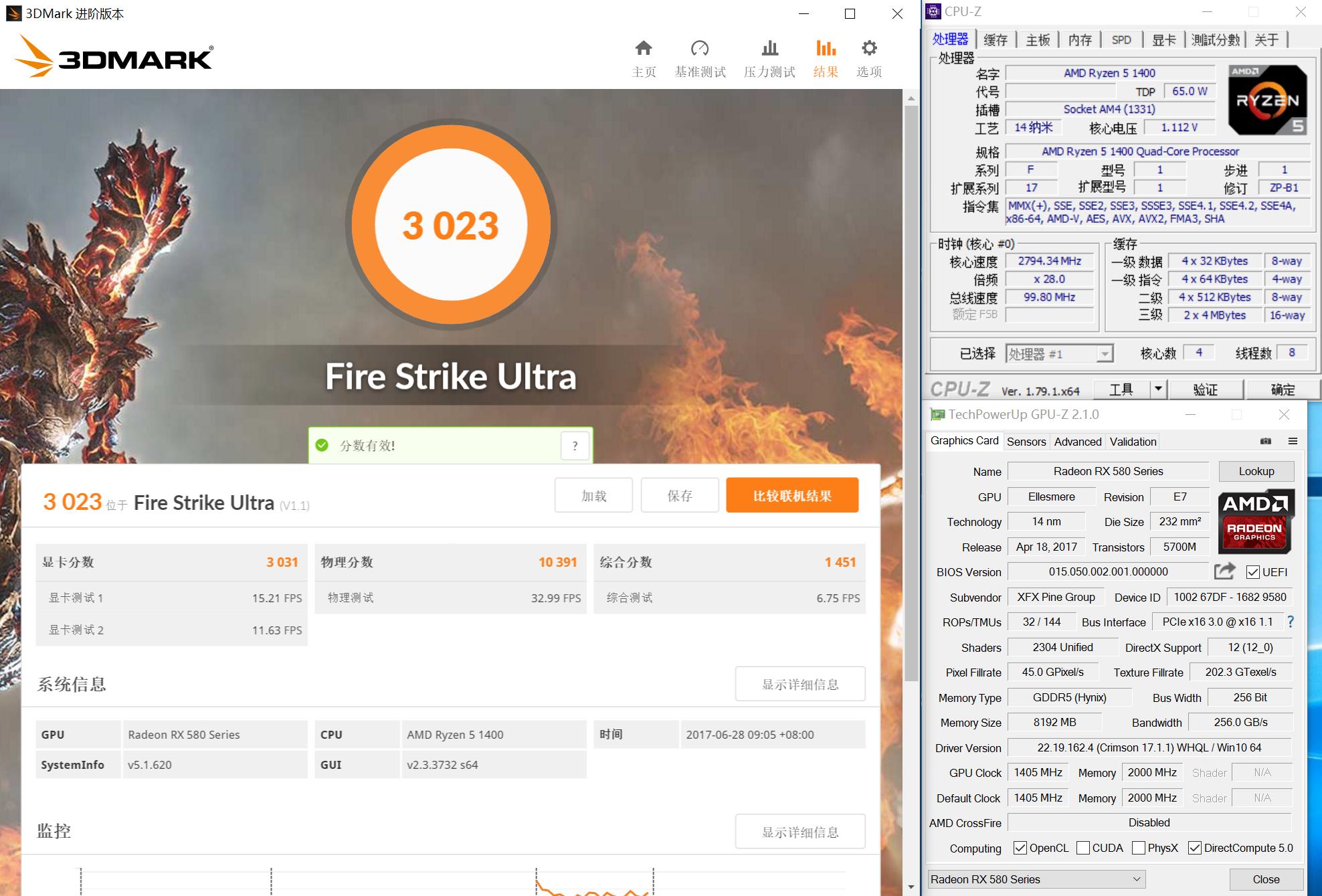This screenshot has width=1322, height=896.
Task: Show system info details (显示详细信息) button
Action: click(800, 684)
